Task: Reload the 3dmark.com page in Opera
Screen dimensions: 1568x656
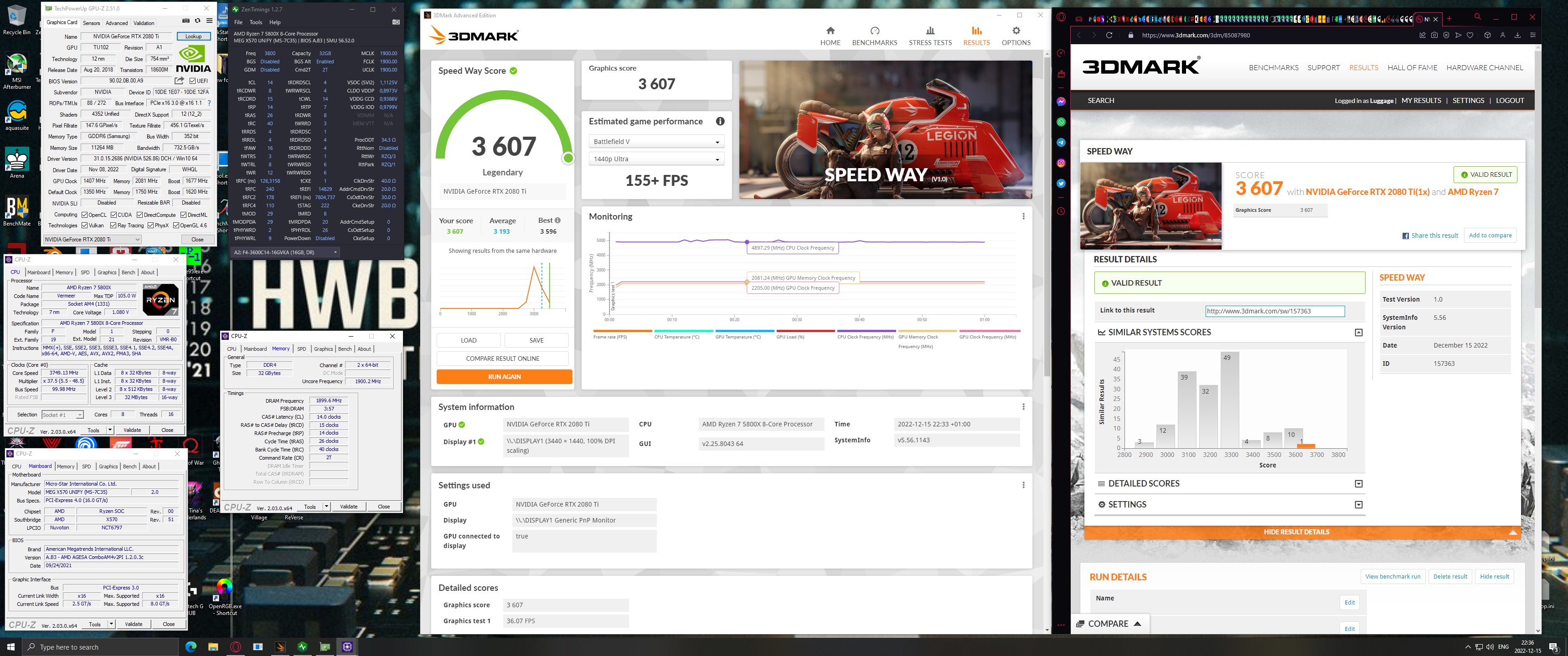Action: coord(1109,35)
